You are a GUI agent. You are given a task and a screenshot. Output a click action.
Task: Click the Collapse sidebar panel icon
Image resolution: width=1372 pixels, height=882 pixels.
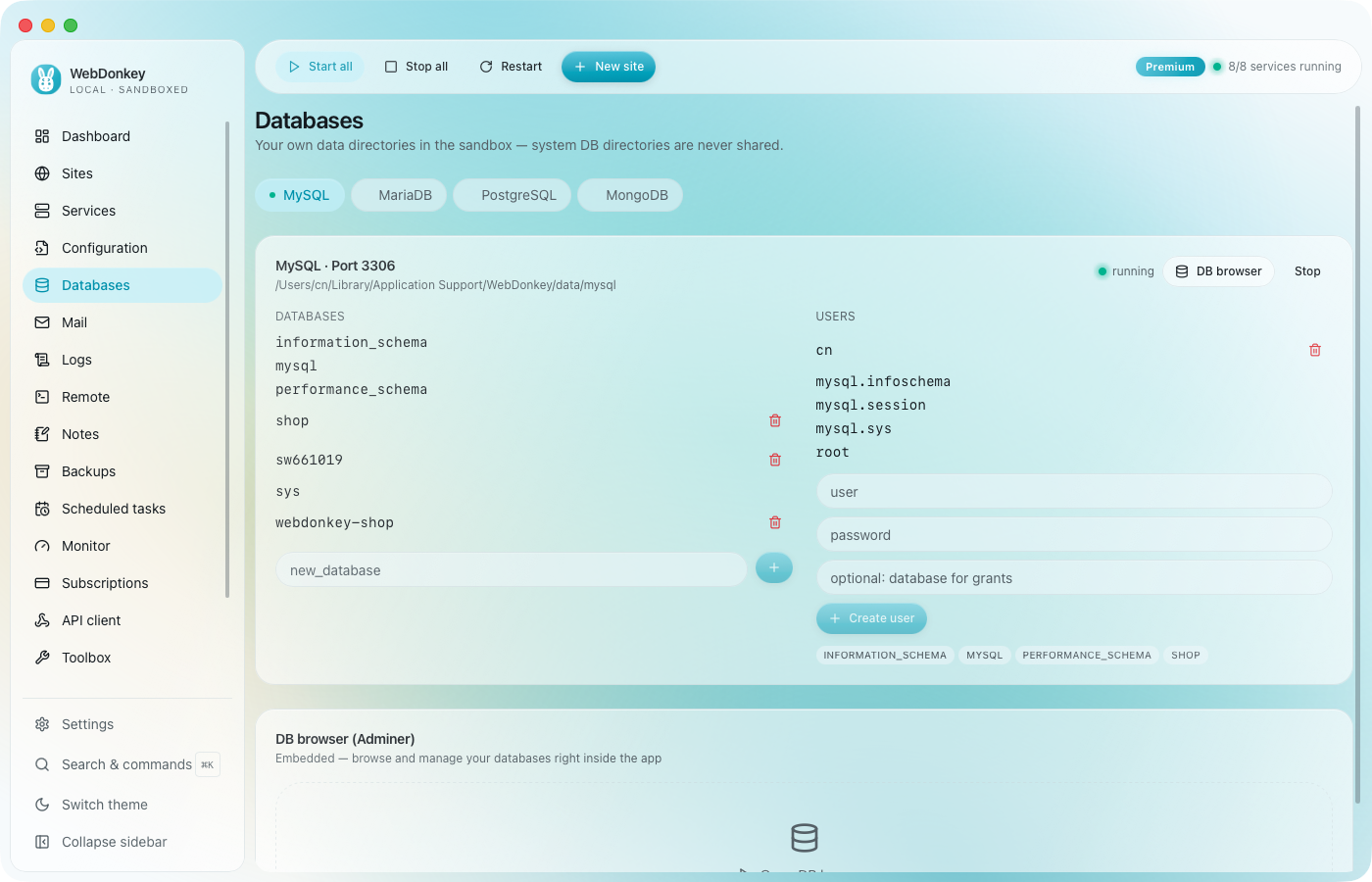pyautogui.click(x=42, y=842)
